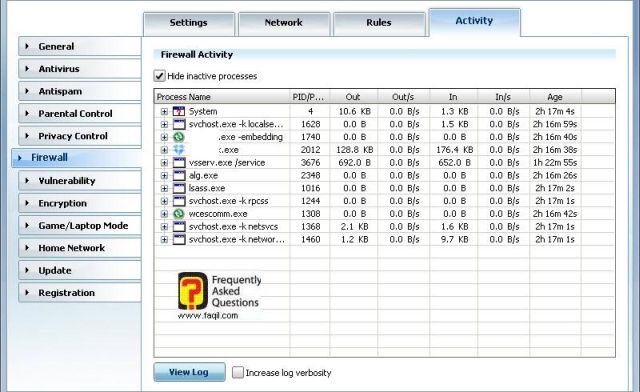Image resolution: width=640 pixels, height=392 pixels.
Task: Click the 1h 22m 55s Age value
Action: click(555, 163)
